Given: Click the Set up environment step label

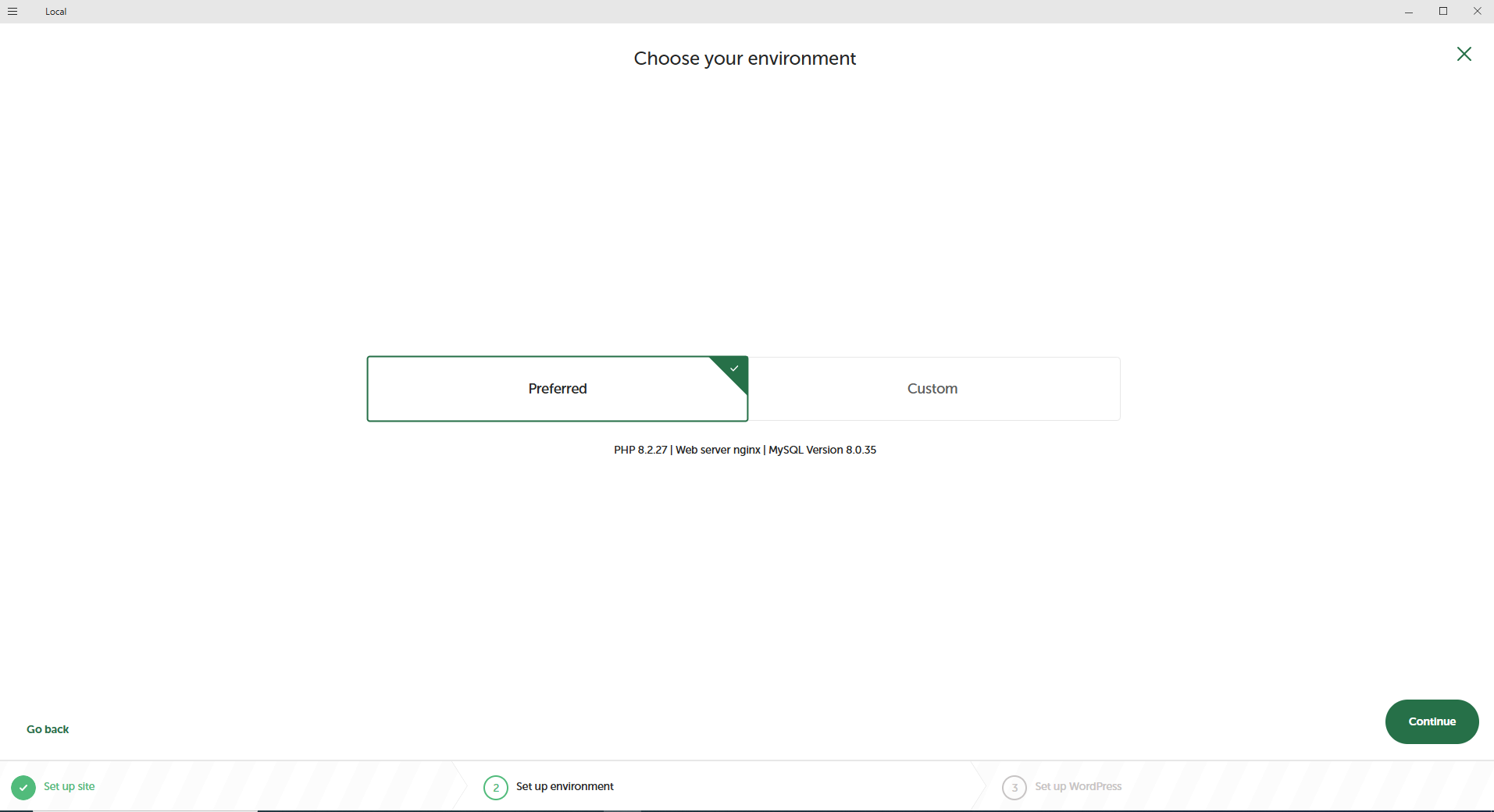Looking at the screenshot, I should tap(564, 787).
